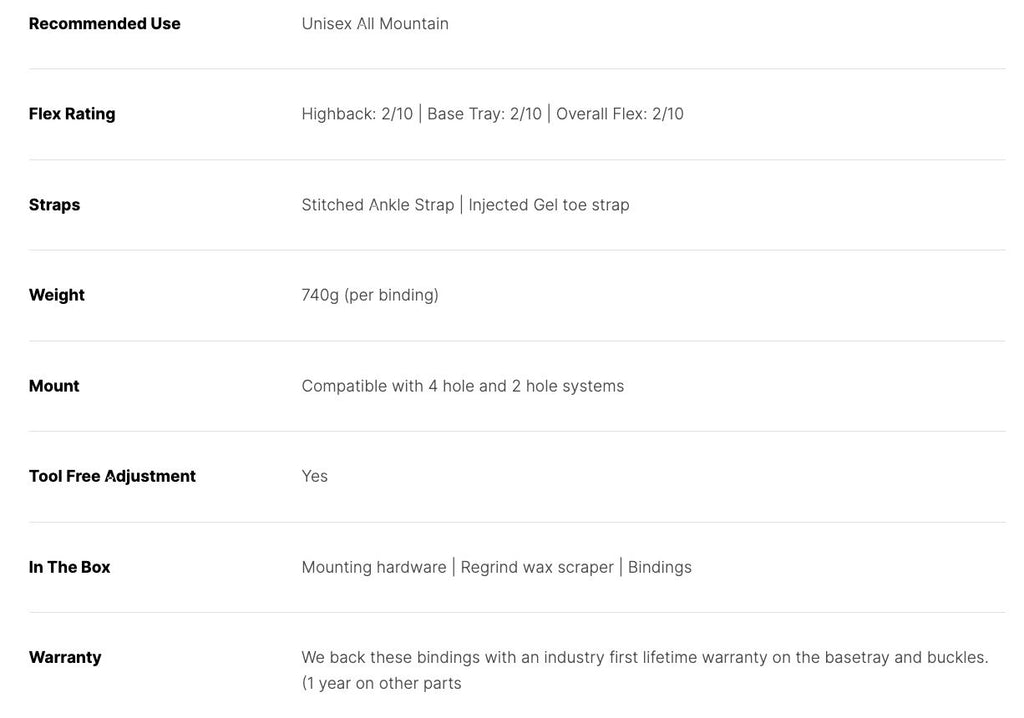Image resolution: width=1024 pixels, height=718 pixels.
Task: Click the Recommended Use label
Action: point(104,24)
